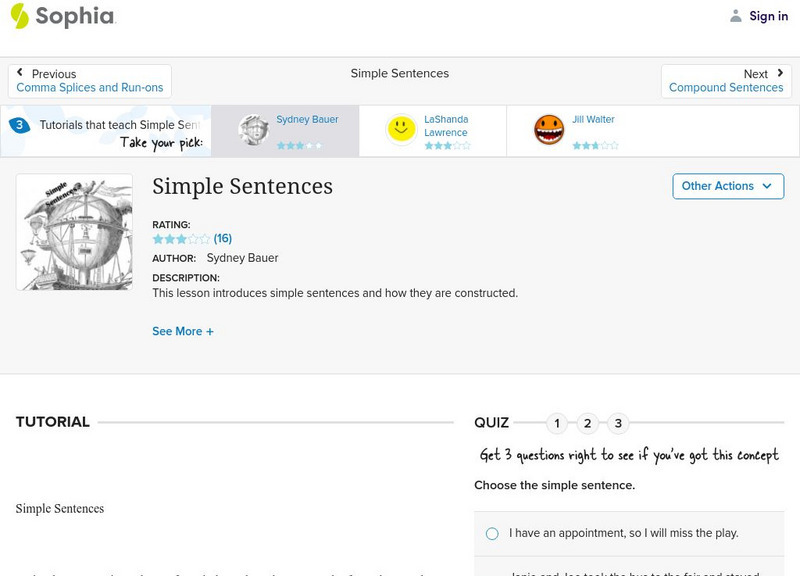Image resolution: width=800 pixels, height=576 pixels.
Task: Select the "I have an appointment" answer
Action: click(492, 534)
